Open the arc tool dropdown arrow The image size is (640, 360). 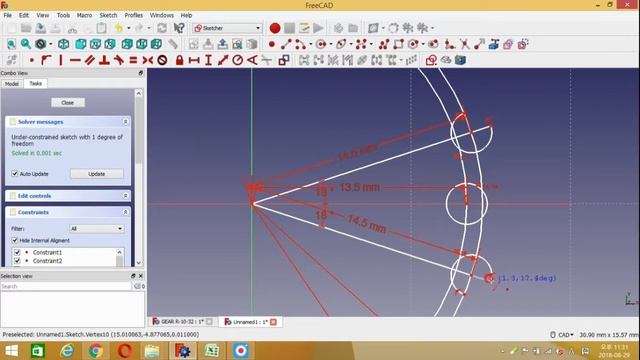[311, 44]
